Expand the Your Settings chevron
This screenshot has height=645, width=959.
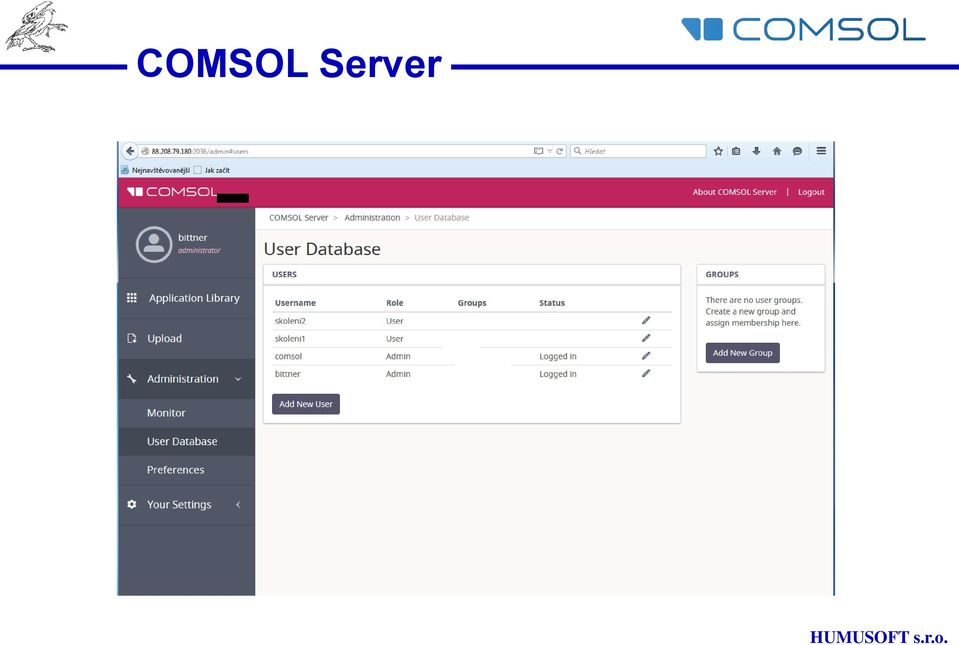tap(238, 504)
